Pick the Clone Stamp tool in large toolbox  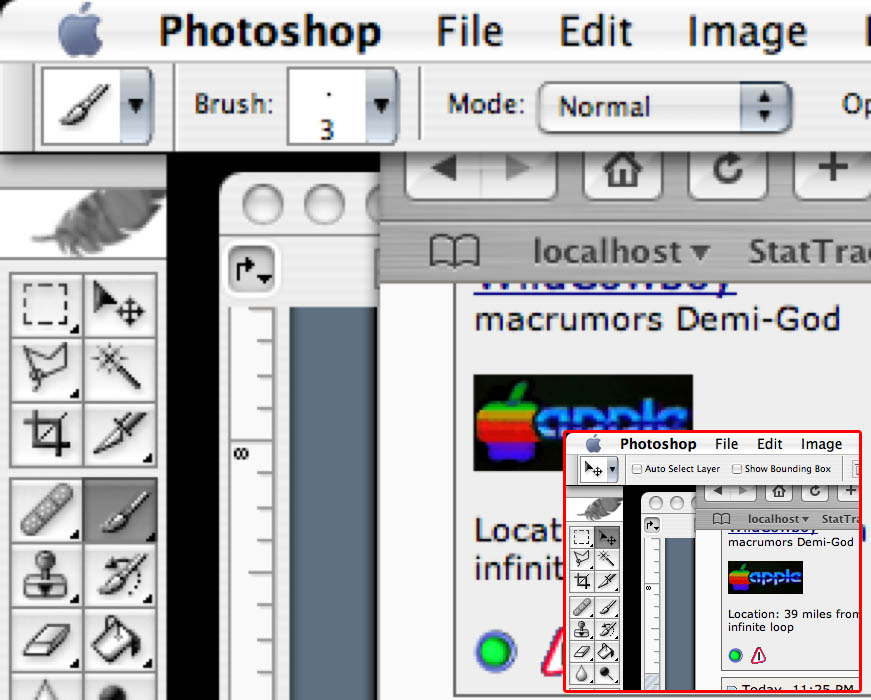[x=46, y=575]
